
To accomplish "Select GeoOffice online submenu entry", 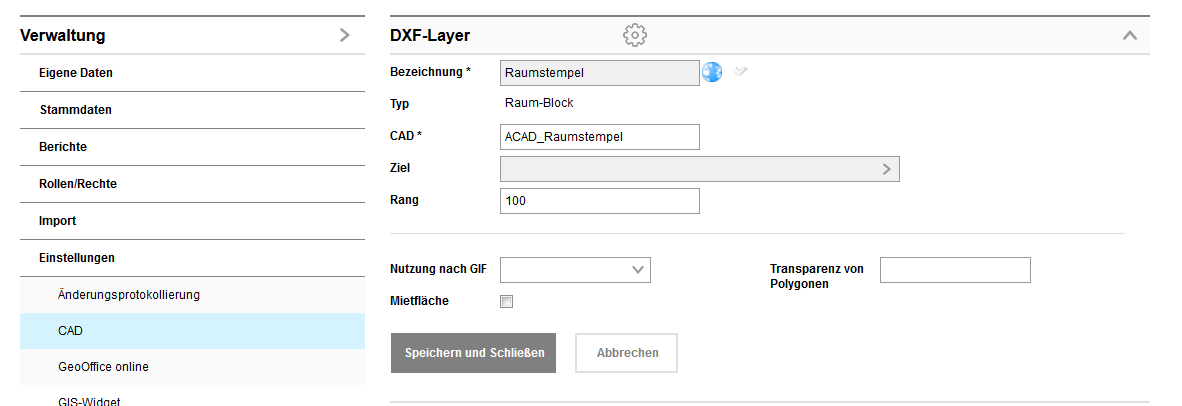I will (103, 367).
